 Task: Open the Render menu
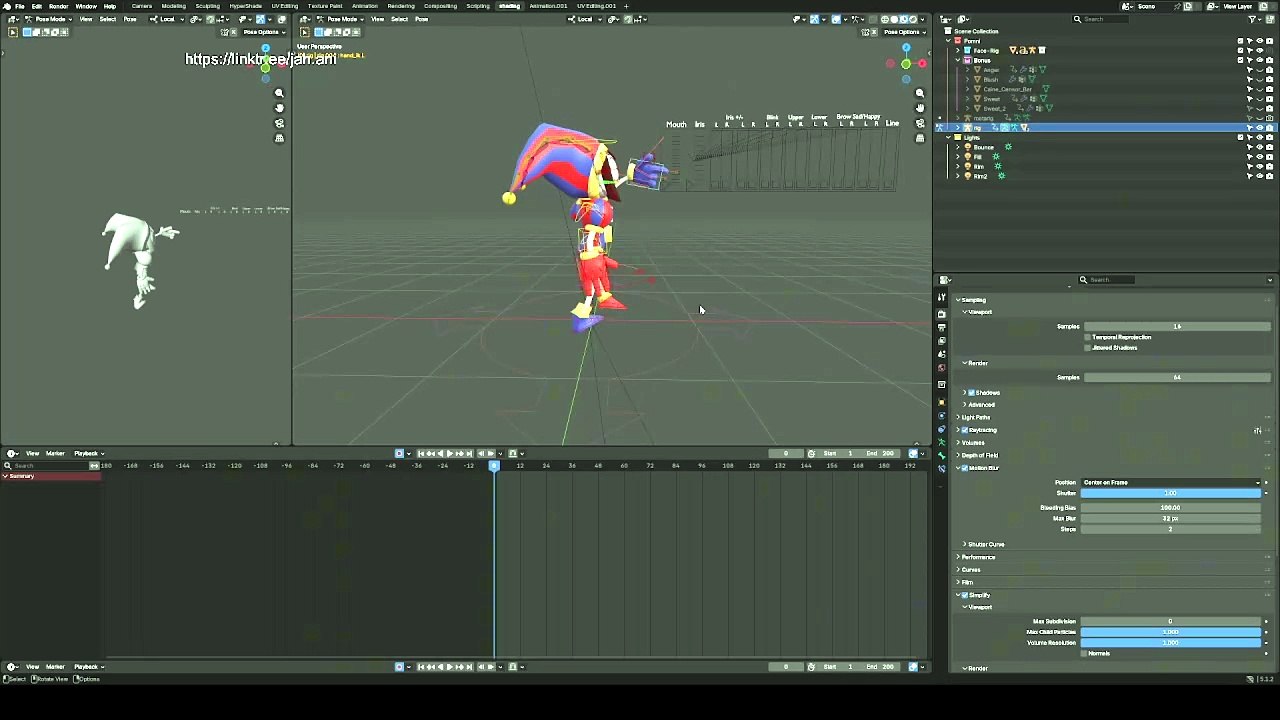[58, 6]
